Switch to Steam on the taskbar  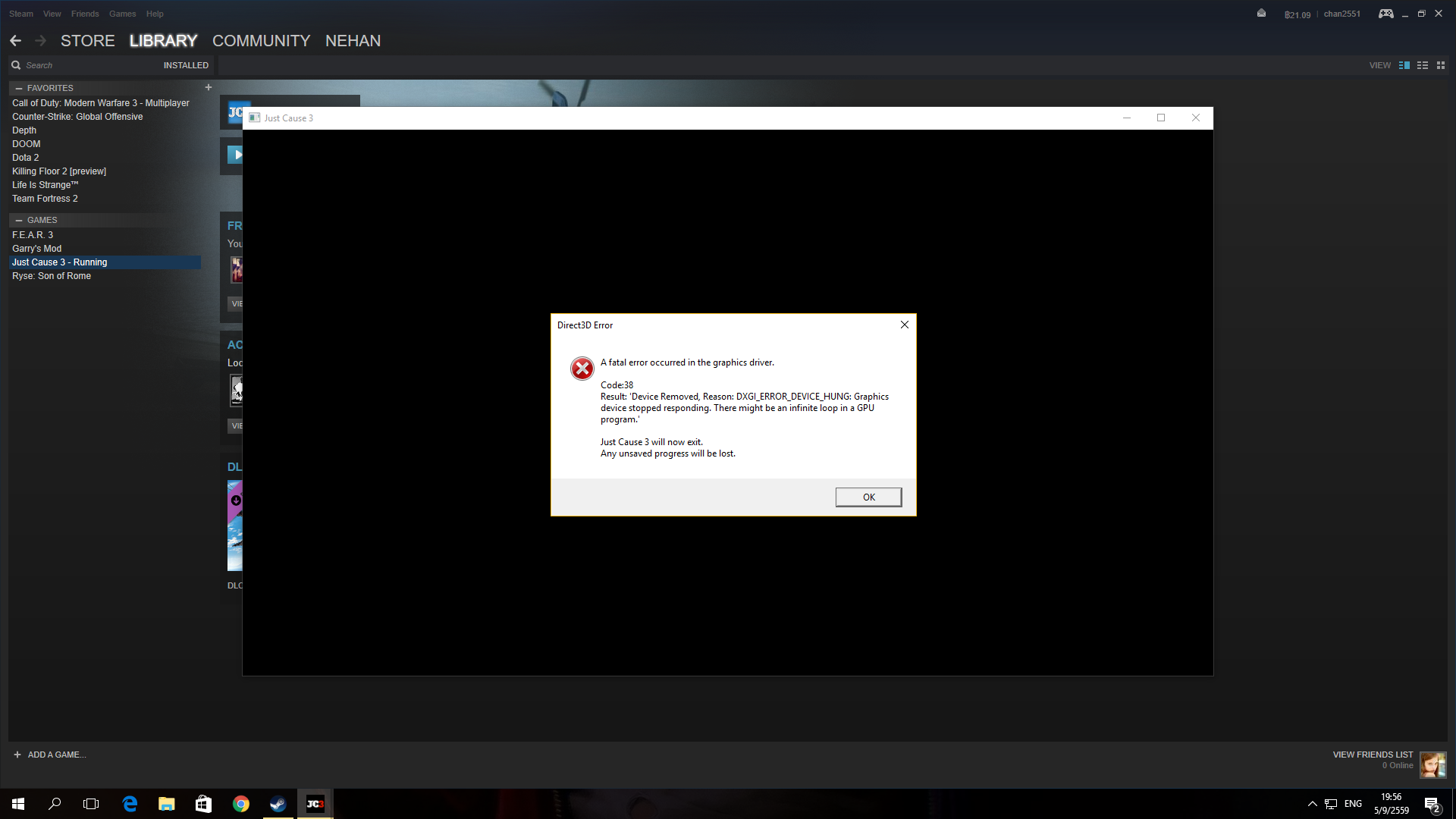pos(278,804)
